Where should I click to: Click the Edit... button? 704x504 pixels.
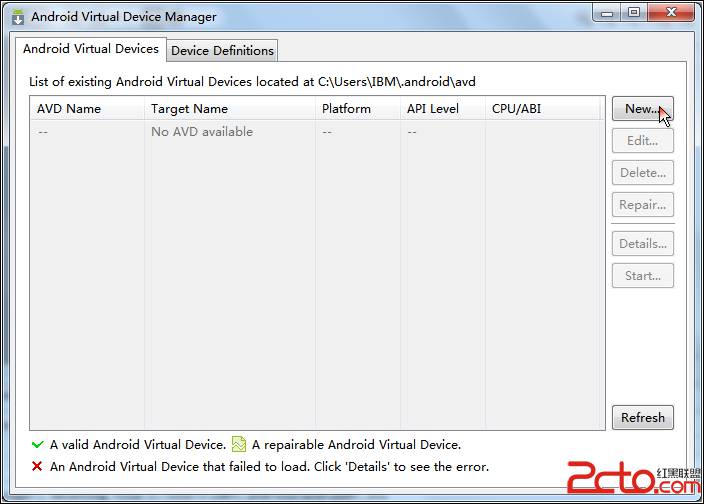(642, 141)
